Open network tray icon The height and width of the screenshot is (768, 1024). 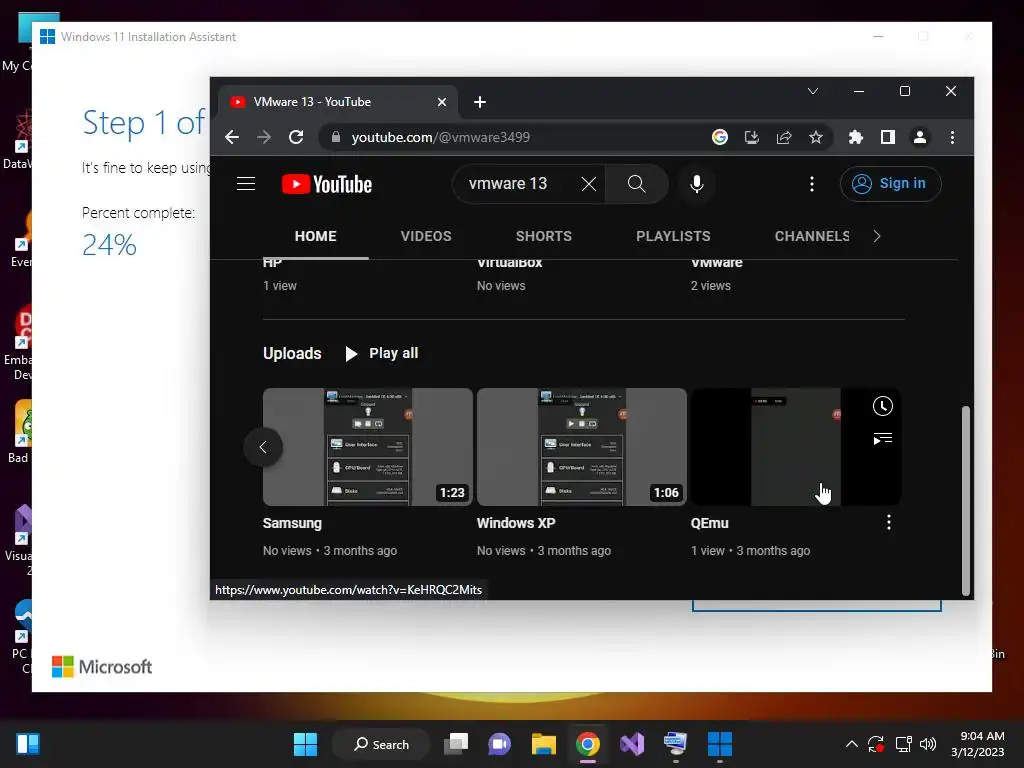pos(903,744)
